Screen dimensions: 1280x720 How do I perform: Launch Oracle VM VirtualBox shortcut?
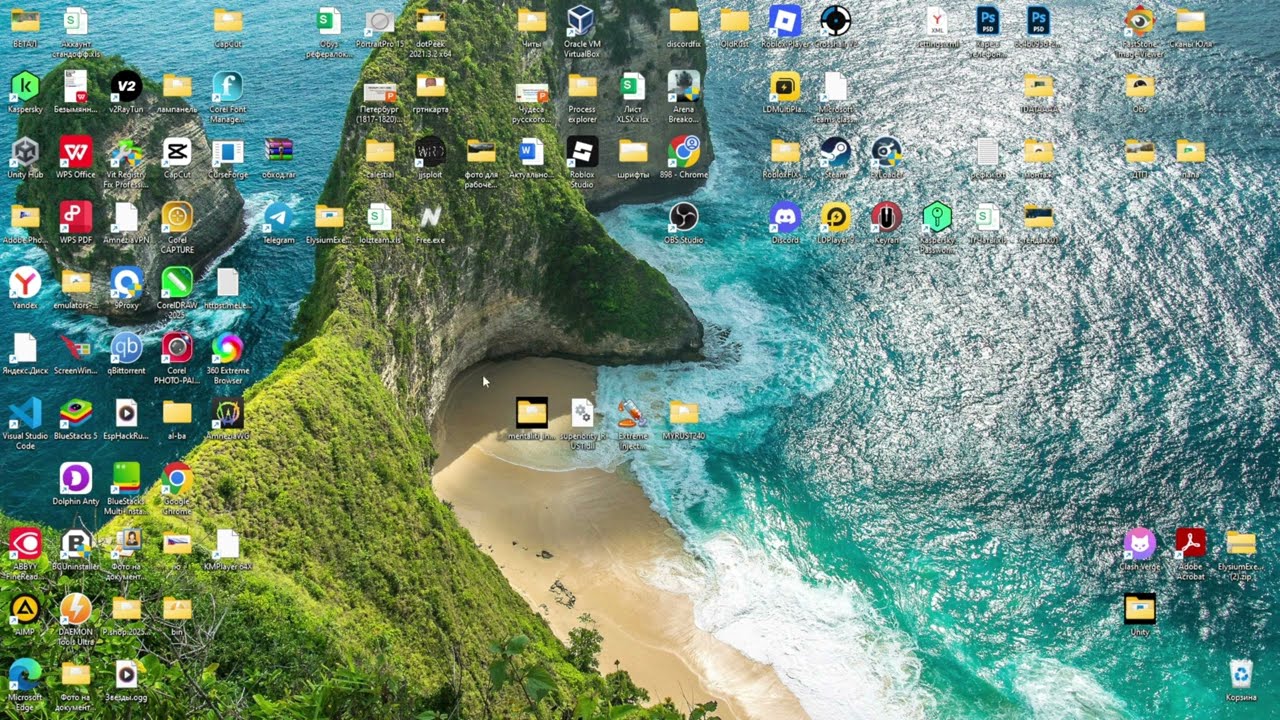click(582, 32)
